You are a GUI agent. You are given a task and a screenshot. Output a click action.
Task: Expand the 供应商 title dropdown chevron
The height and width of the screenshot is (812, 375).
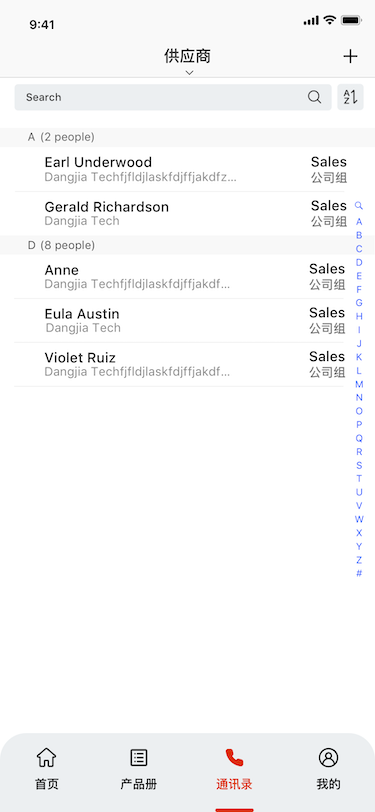(x=190, y=72)
